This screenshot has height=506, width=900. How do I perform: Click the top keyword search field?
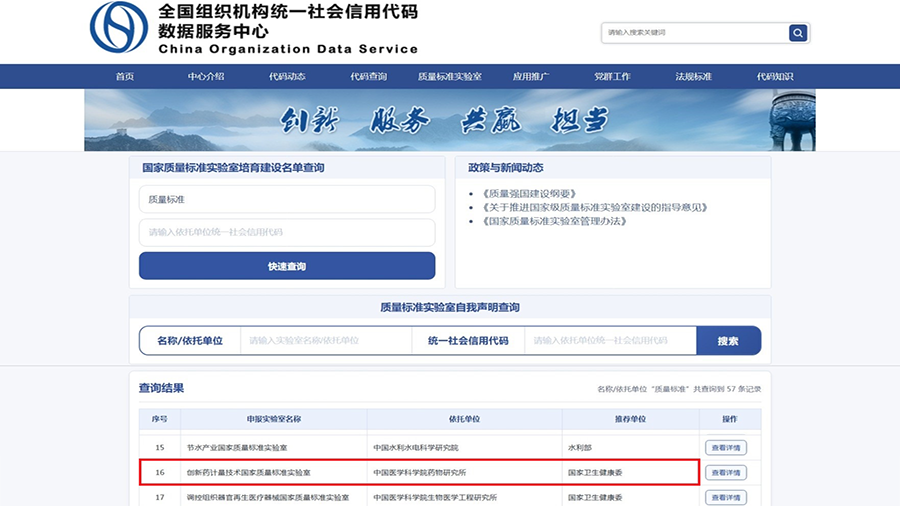click(x=694, y=33)
